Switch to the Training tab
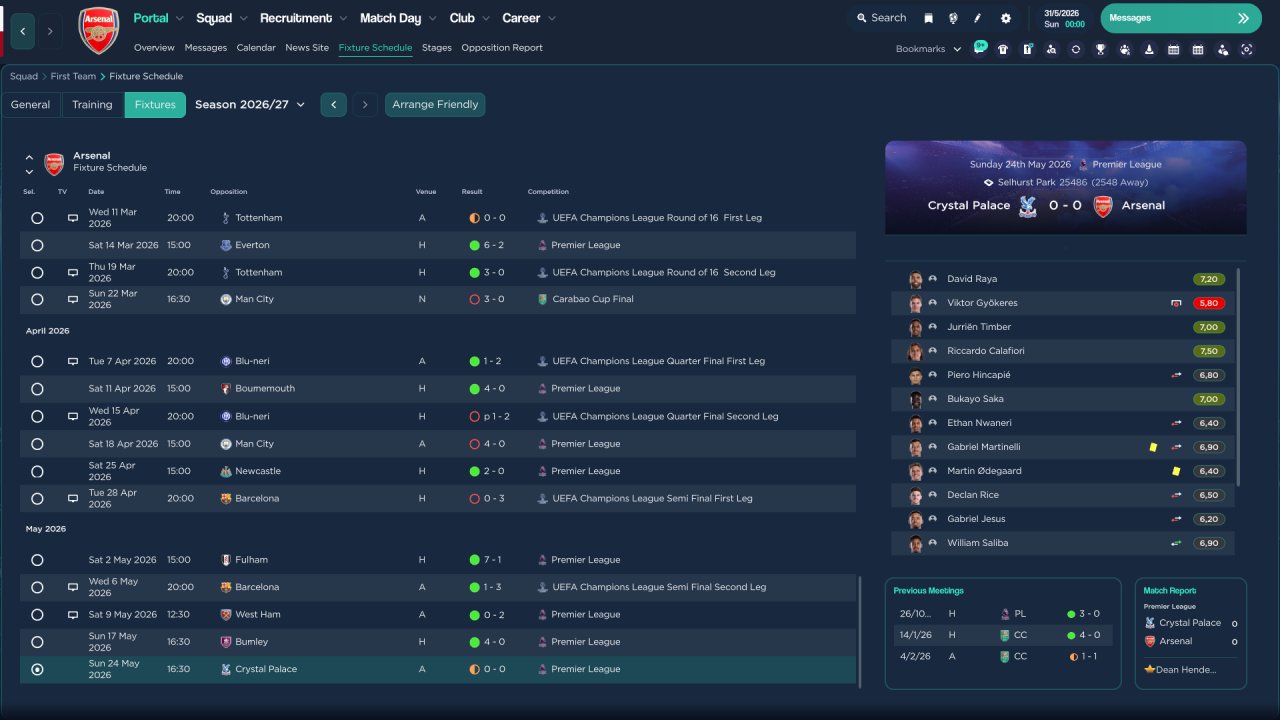The height and width of the screenshot is (720, 1280). tap(92, 105)
